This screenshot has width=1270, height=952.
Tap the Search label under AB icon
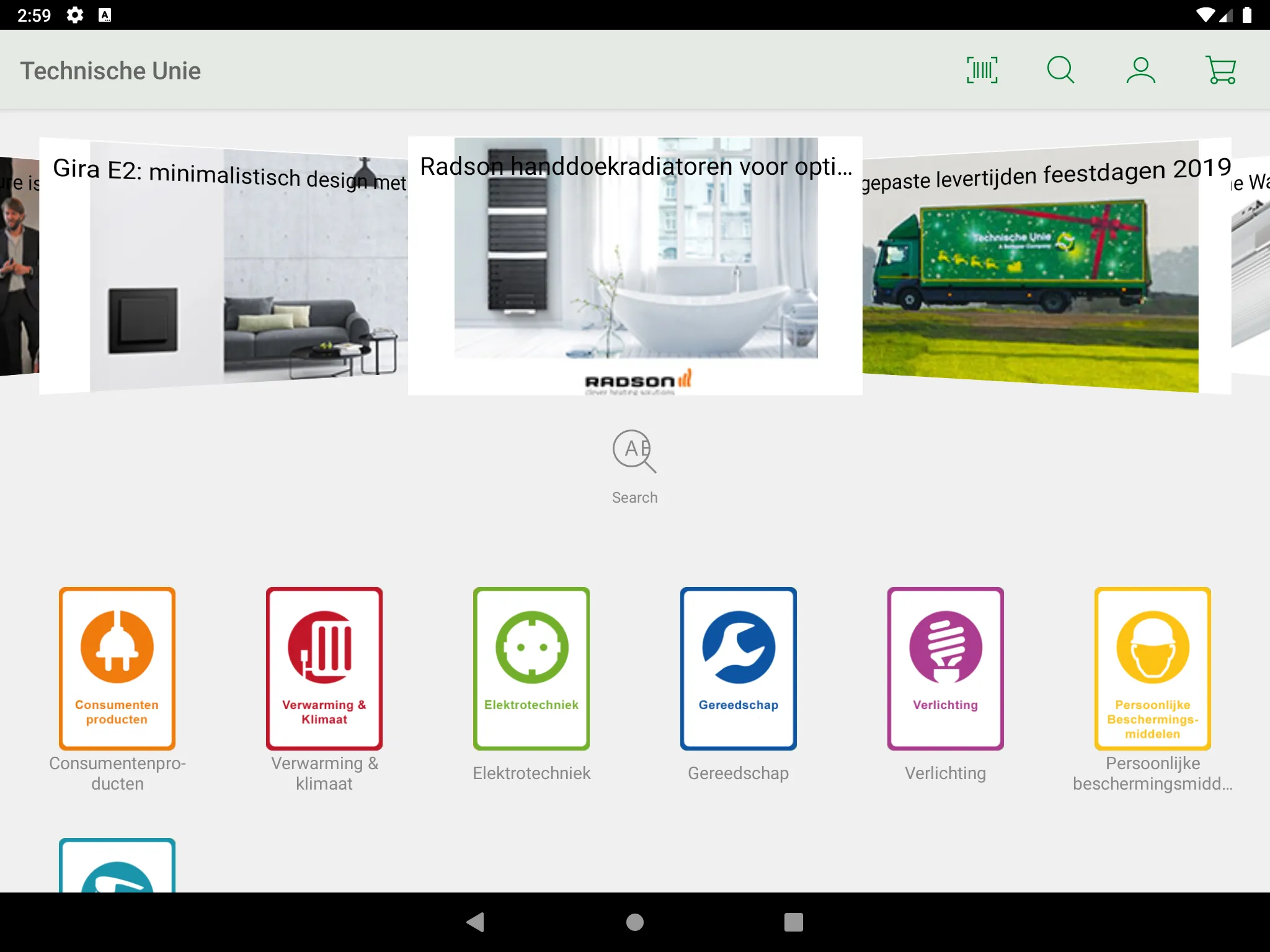(x=634, y=498)
